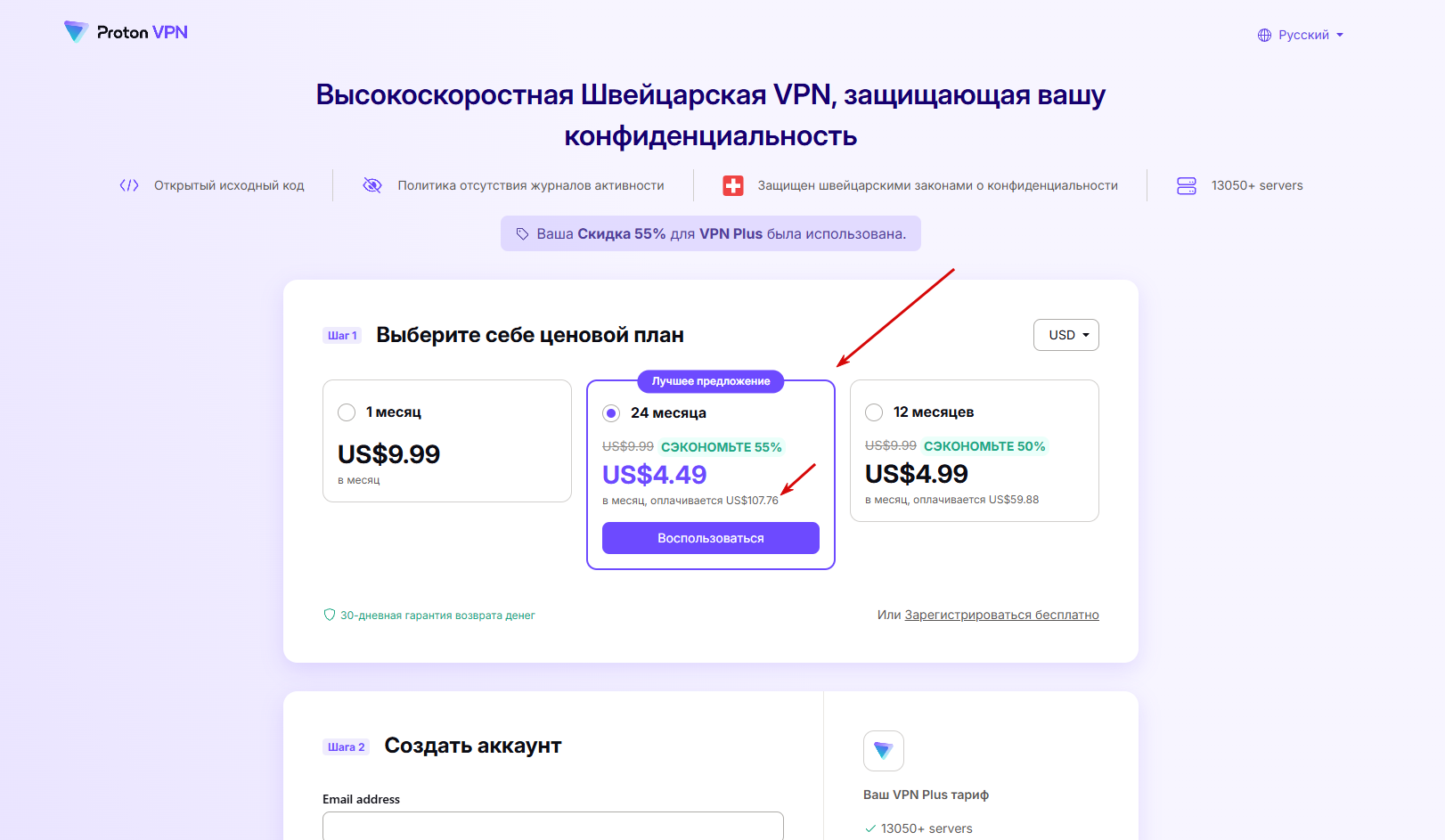This screenshot has height=840, width=1445.
Task: Click the globe language icon
Action: pos(1264,36)
